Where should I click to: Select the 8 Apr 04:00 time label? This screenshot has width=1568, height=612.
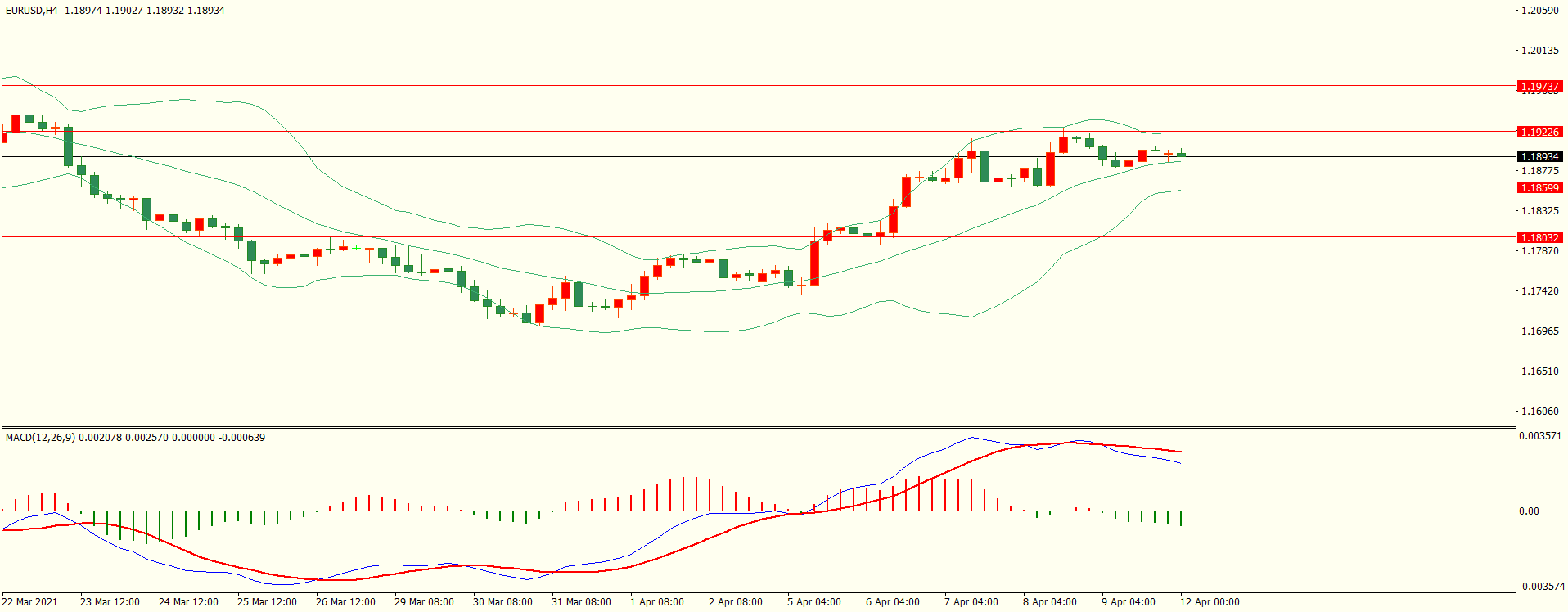[x=1049, y=602]
